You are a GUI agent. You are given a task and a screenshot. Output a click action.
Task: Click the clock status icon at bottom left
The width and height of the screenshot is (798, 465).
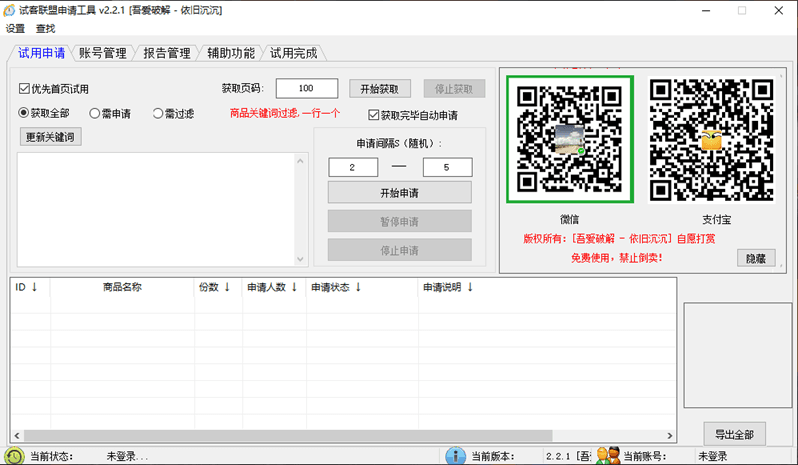14,456
